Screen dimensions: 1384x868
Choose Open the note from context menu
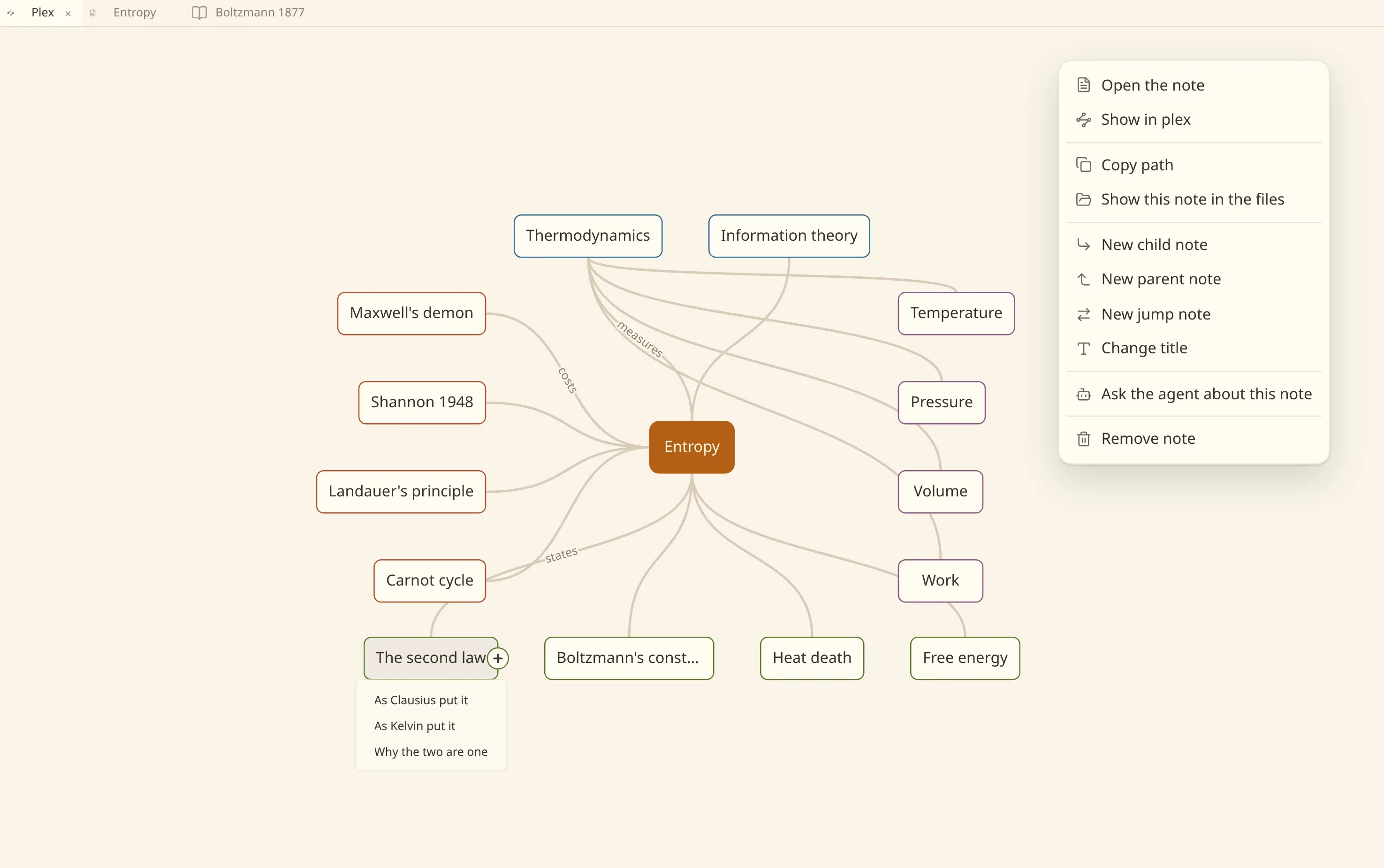click(1194, 85)
